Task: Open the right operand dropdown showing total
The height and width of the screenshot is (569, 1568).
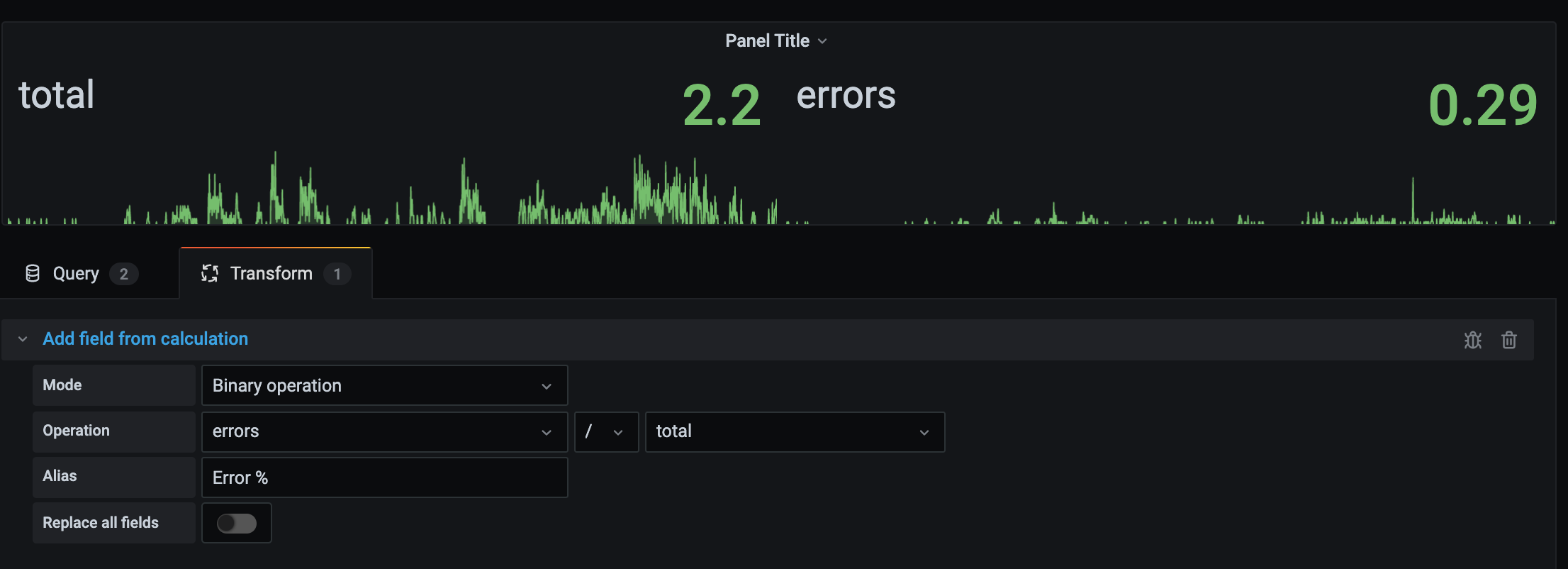Action: coord(795,431)
